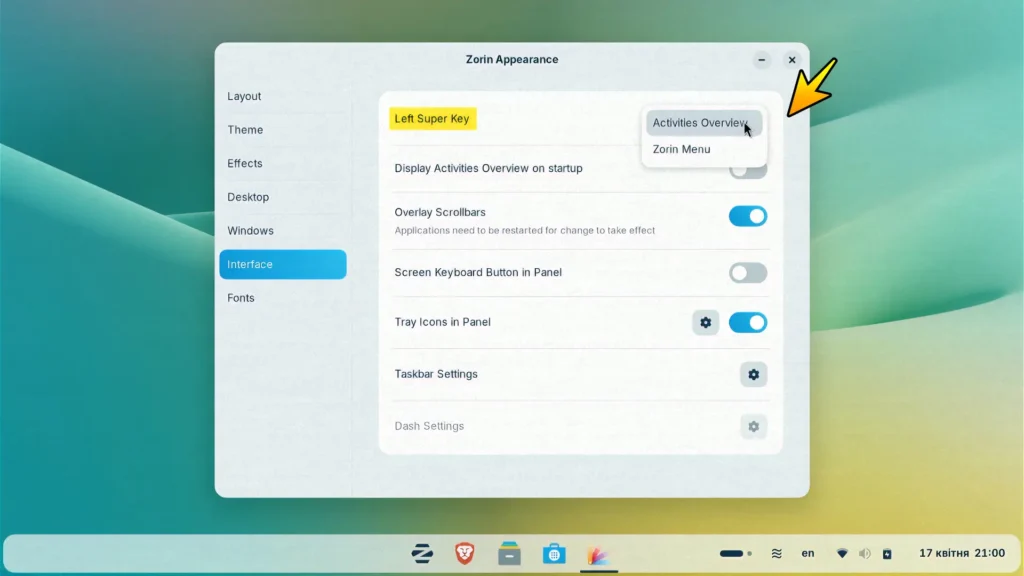The height and width of the screenshot is (576, 1024).
Task: Open Taskbar Settings gear button
Action: click(754, 375)
